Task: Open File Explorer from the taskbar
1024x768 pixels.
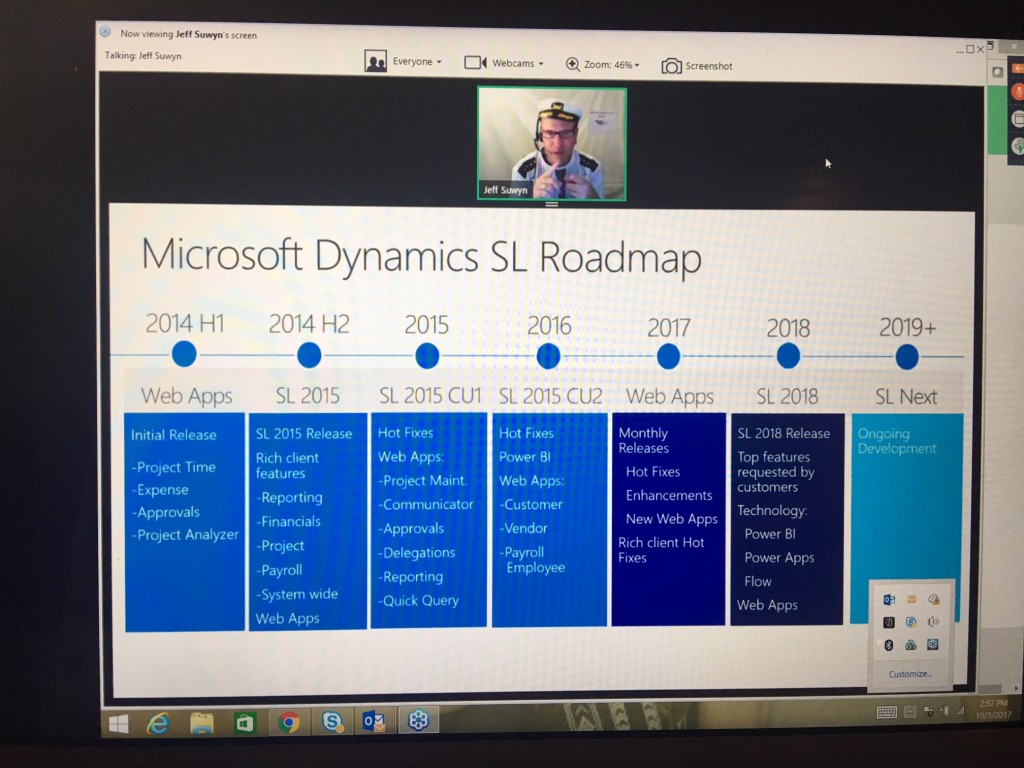Action: tap(201, 724)
